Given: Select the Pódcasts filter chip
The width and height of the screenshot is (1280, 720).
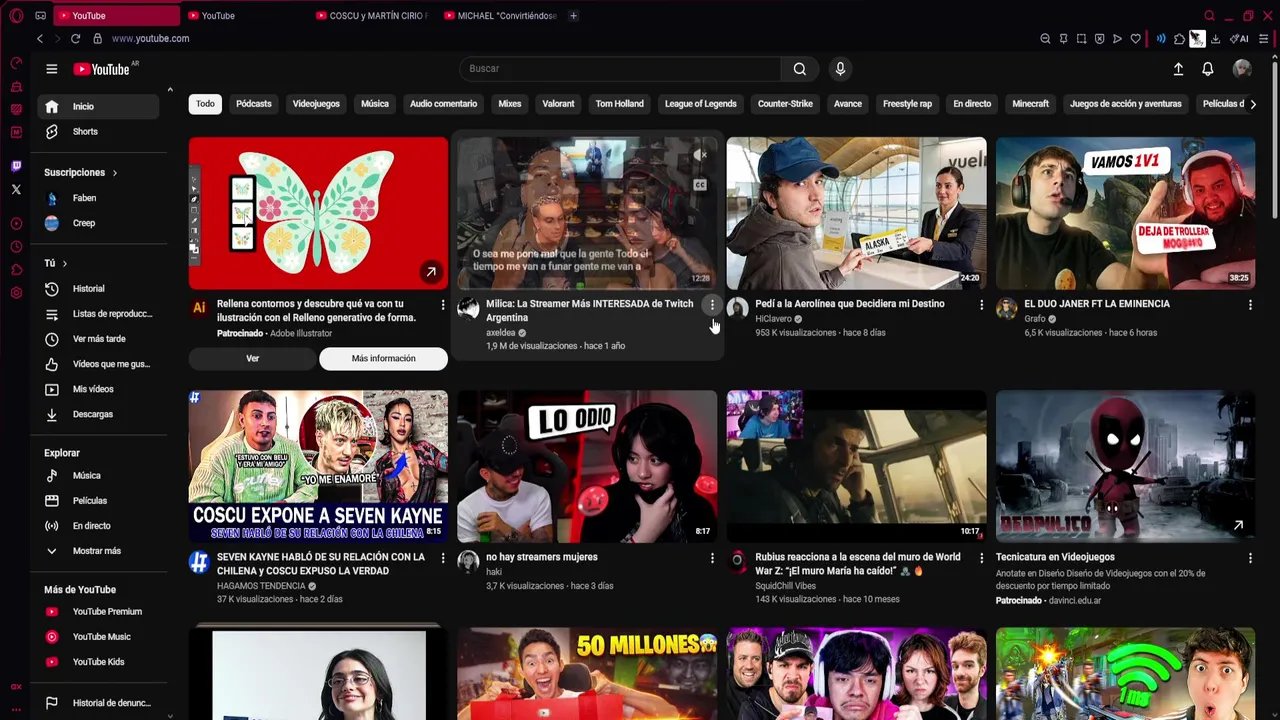Looking at the screenshot, I should (x=254, y=104).
